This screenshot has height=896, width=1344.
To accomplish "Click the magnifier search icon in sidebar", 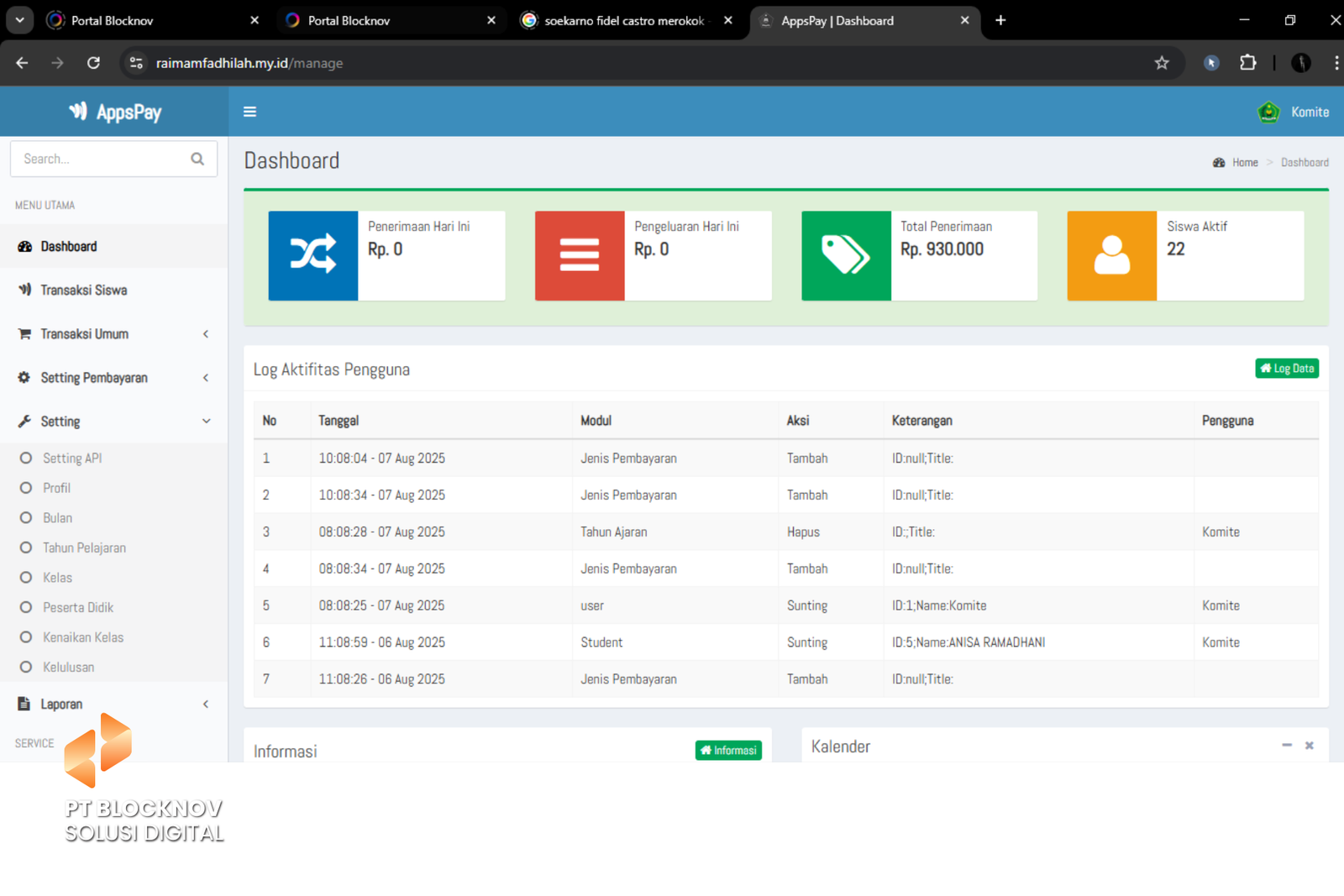I will tap(197, 159).
